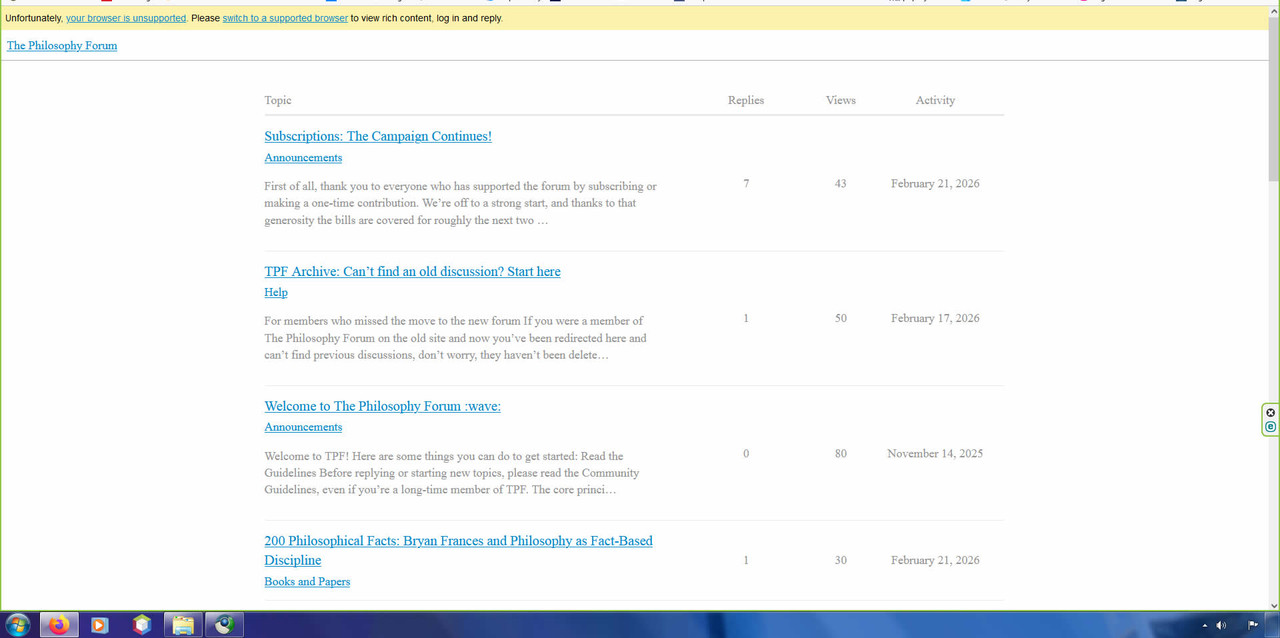Go to The Philosophy Forum home link

tap(62, 45)
